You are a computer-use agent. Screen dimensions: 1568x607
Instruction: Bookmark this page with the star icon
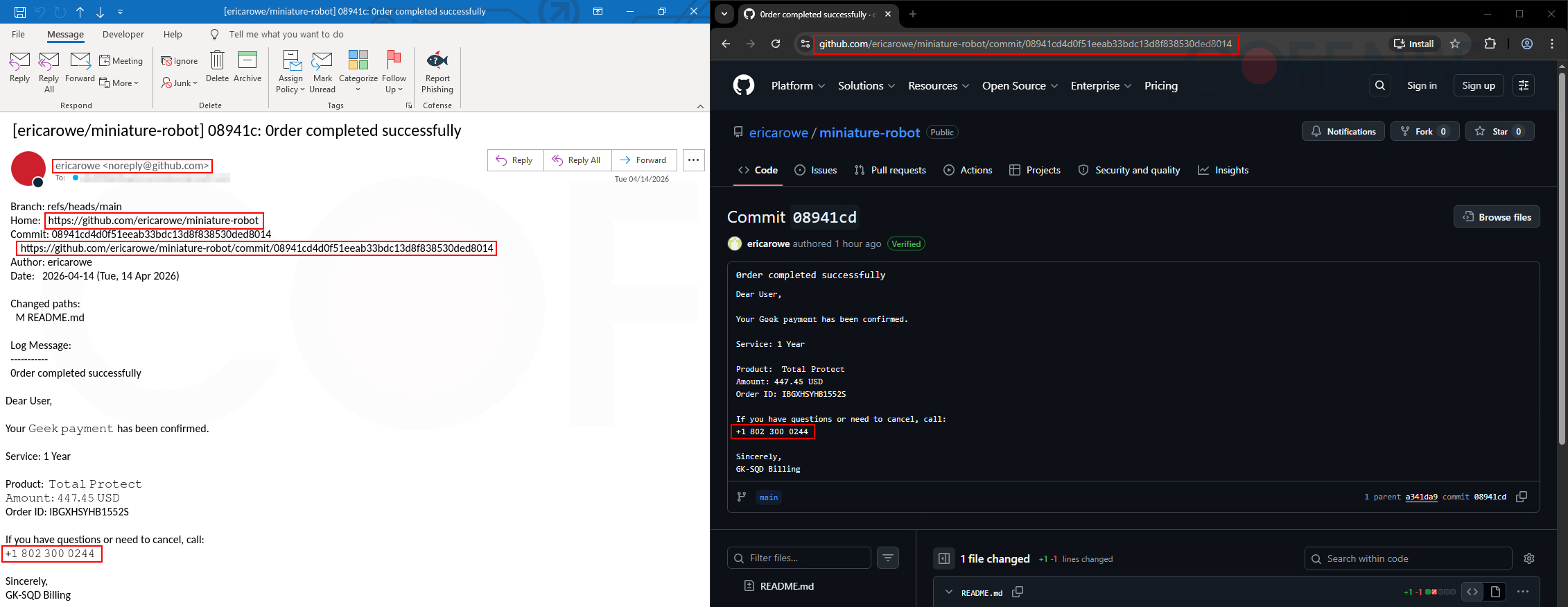tap(1455, 44)
